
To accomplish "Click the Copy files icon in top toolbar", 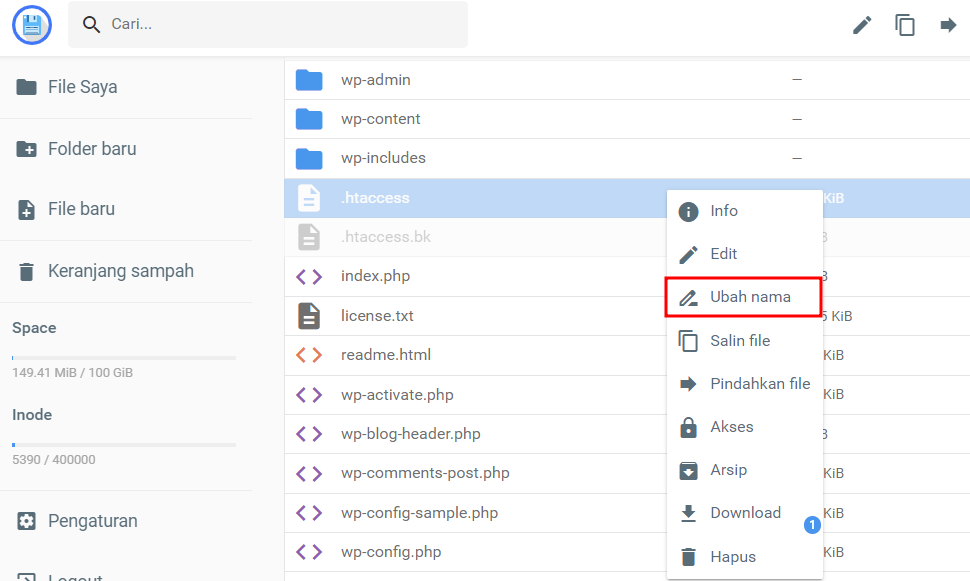I will tap(906, 25).
